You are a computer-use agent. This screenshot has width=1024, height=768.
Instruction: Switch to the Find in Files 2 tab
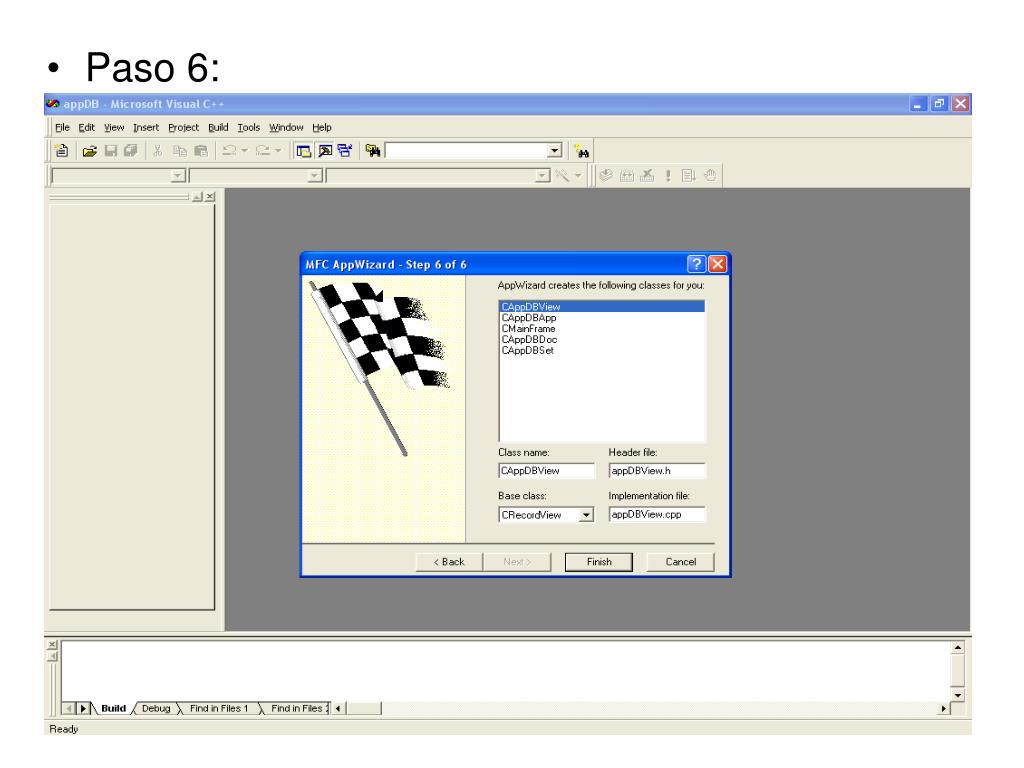click(298, 708)
